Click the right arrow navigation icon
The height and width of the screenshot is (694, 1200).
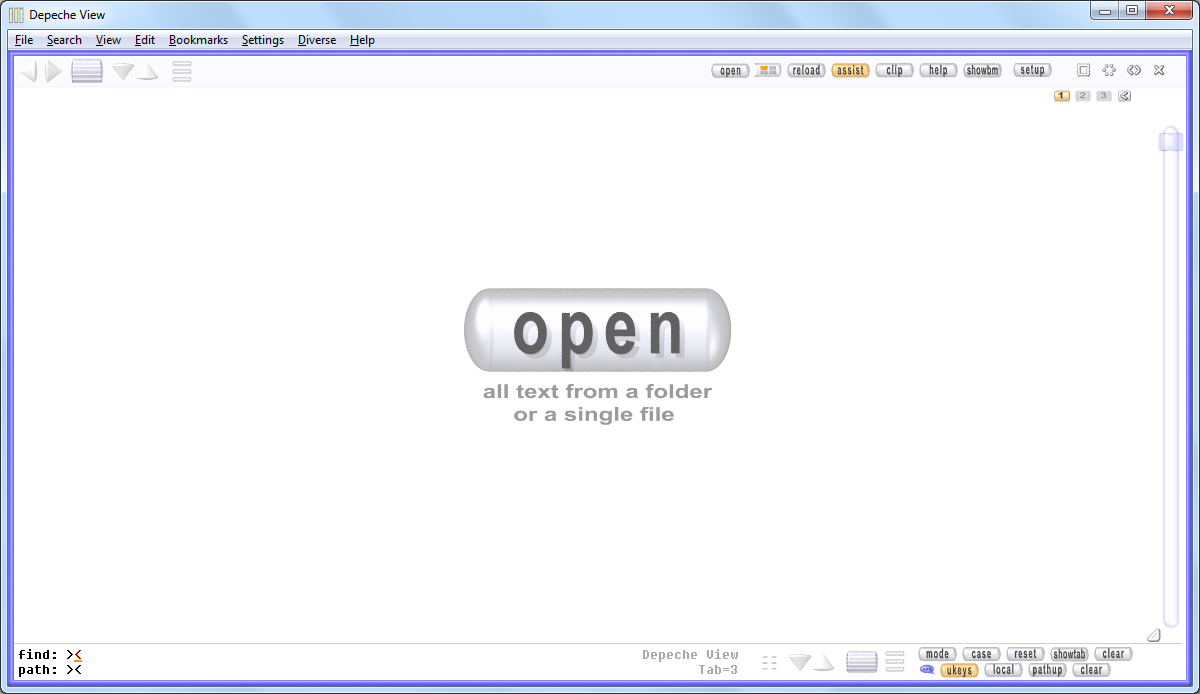[x=54, y=71]
